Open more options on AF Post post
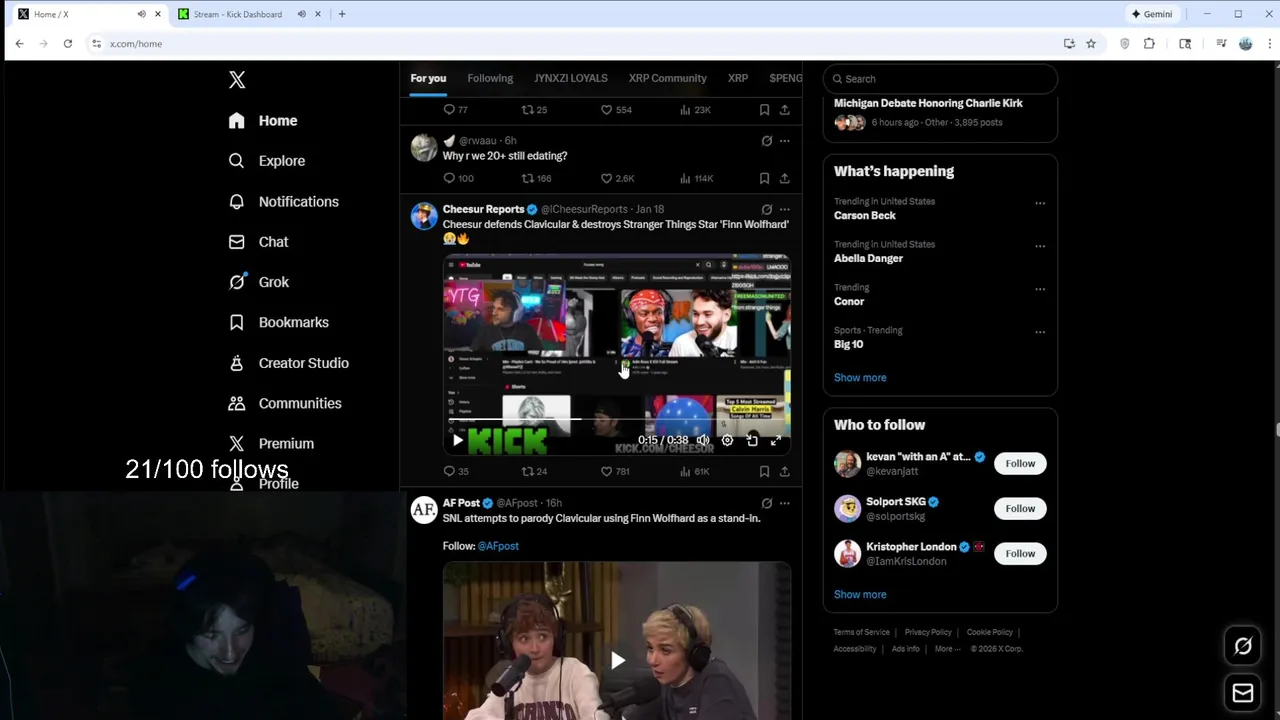 (784, 503)
